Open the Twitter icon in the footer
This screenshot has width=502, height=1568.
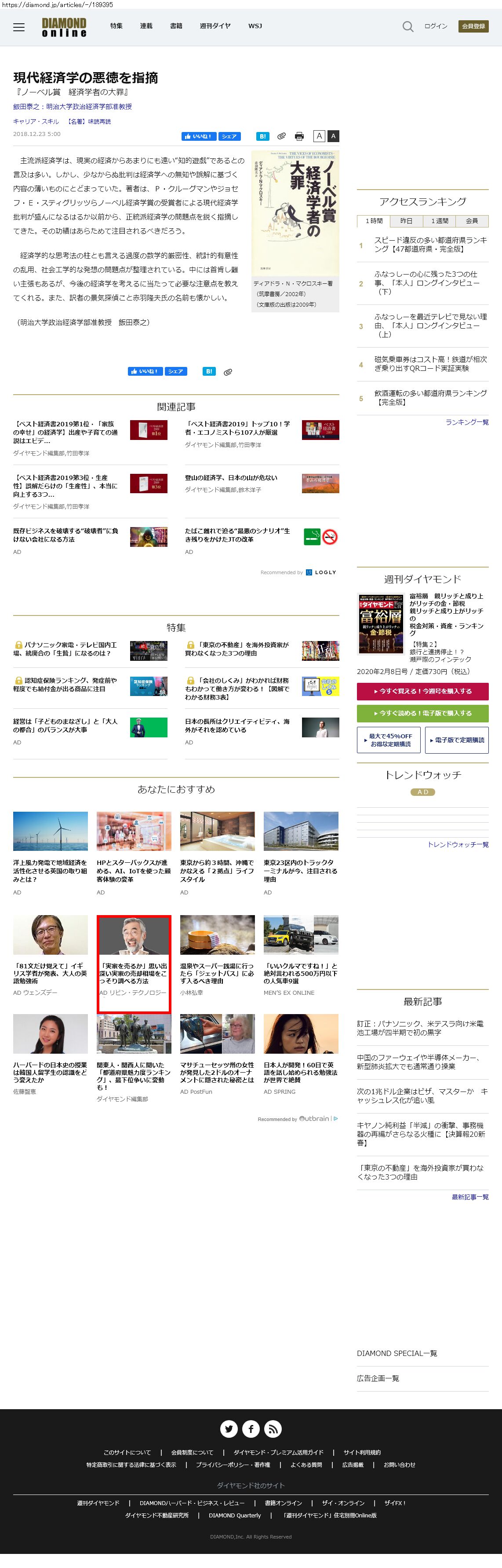tap(229, 1429)
